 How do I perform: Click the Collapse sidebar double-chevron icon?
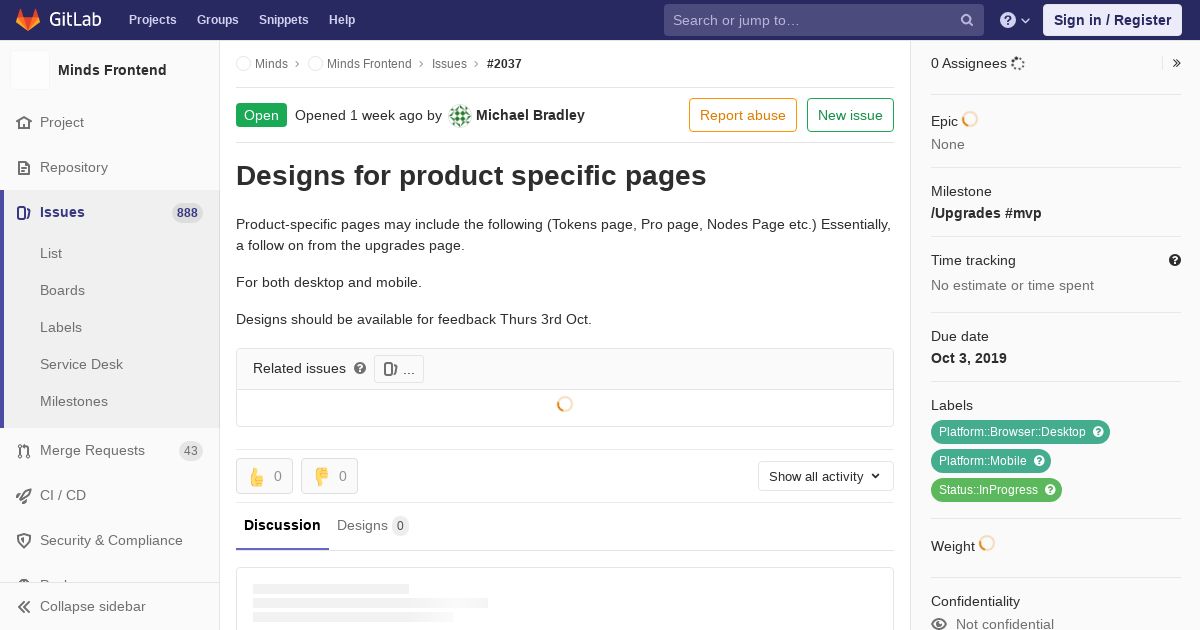(24, 606)
